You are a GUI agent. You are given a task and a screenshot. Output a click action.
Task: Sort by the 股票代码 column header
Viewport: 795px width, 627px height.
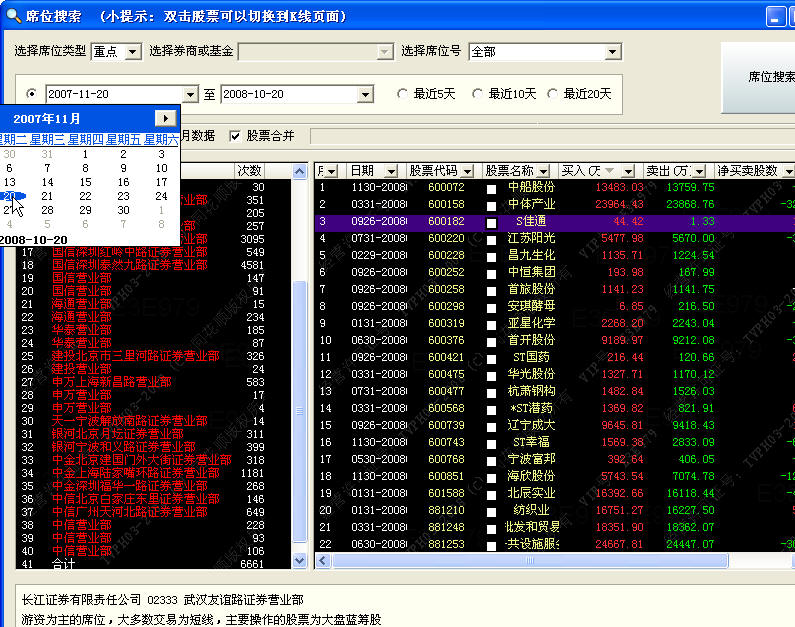(440, 171)
